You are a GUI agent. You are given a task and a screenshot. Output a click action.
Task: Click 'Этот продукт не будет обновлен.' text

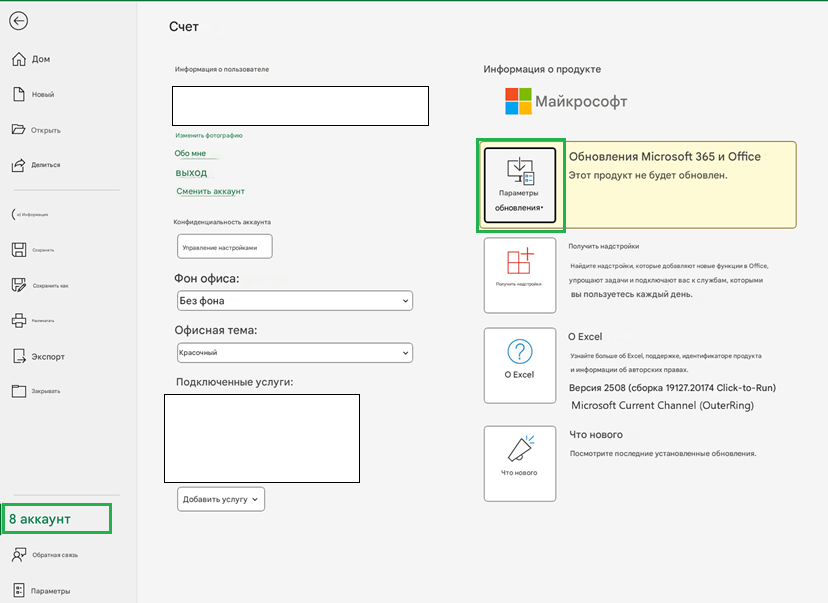click(x=648, y=175)
